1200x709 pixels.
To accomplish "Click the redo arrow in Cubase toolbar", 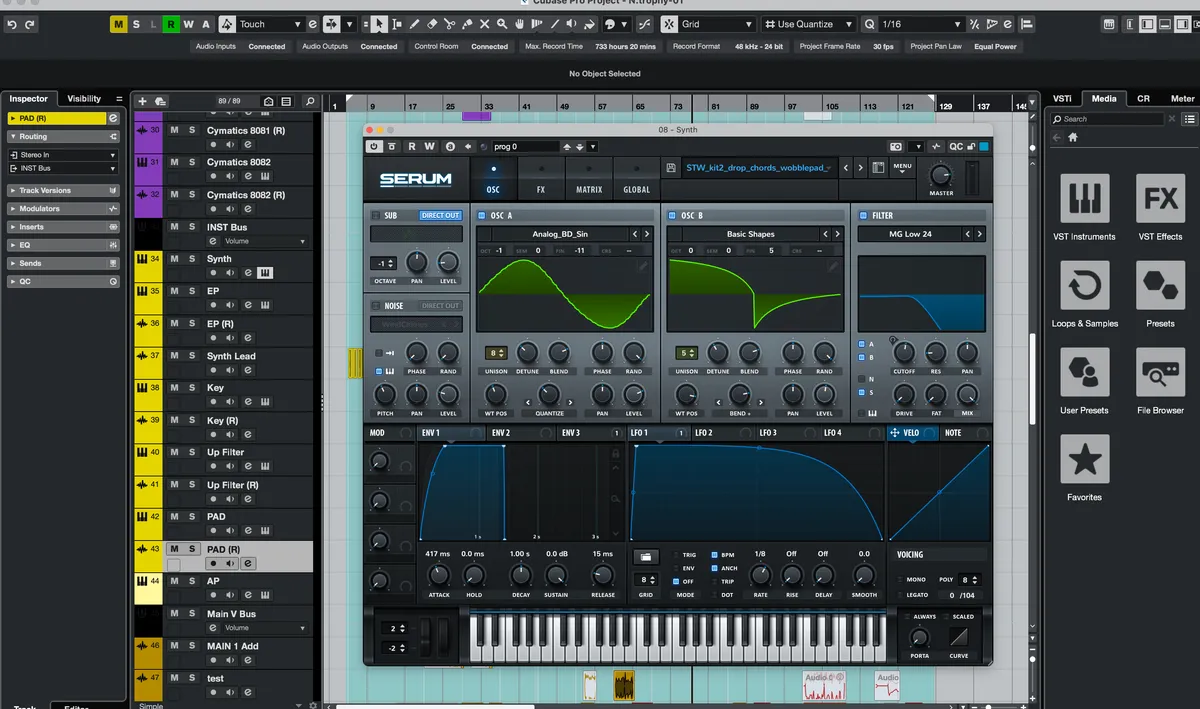I will pyautogui.click(x=30, y=24).
